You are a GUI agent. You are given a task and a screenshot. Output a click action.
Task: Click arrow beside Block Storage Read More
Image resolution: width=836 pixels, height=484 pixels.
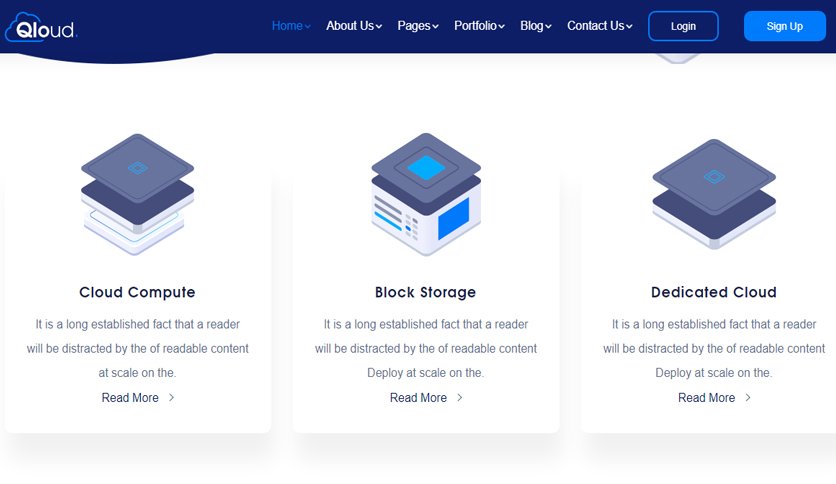[x=460, y=398]
